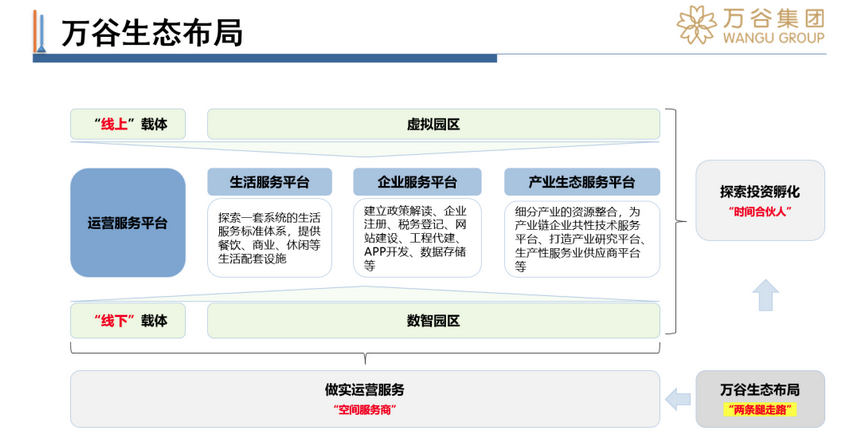Screen dimensions: 855x448
Task: Click the 做实运营服务 text
Action: [x=365, y=390]
